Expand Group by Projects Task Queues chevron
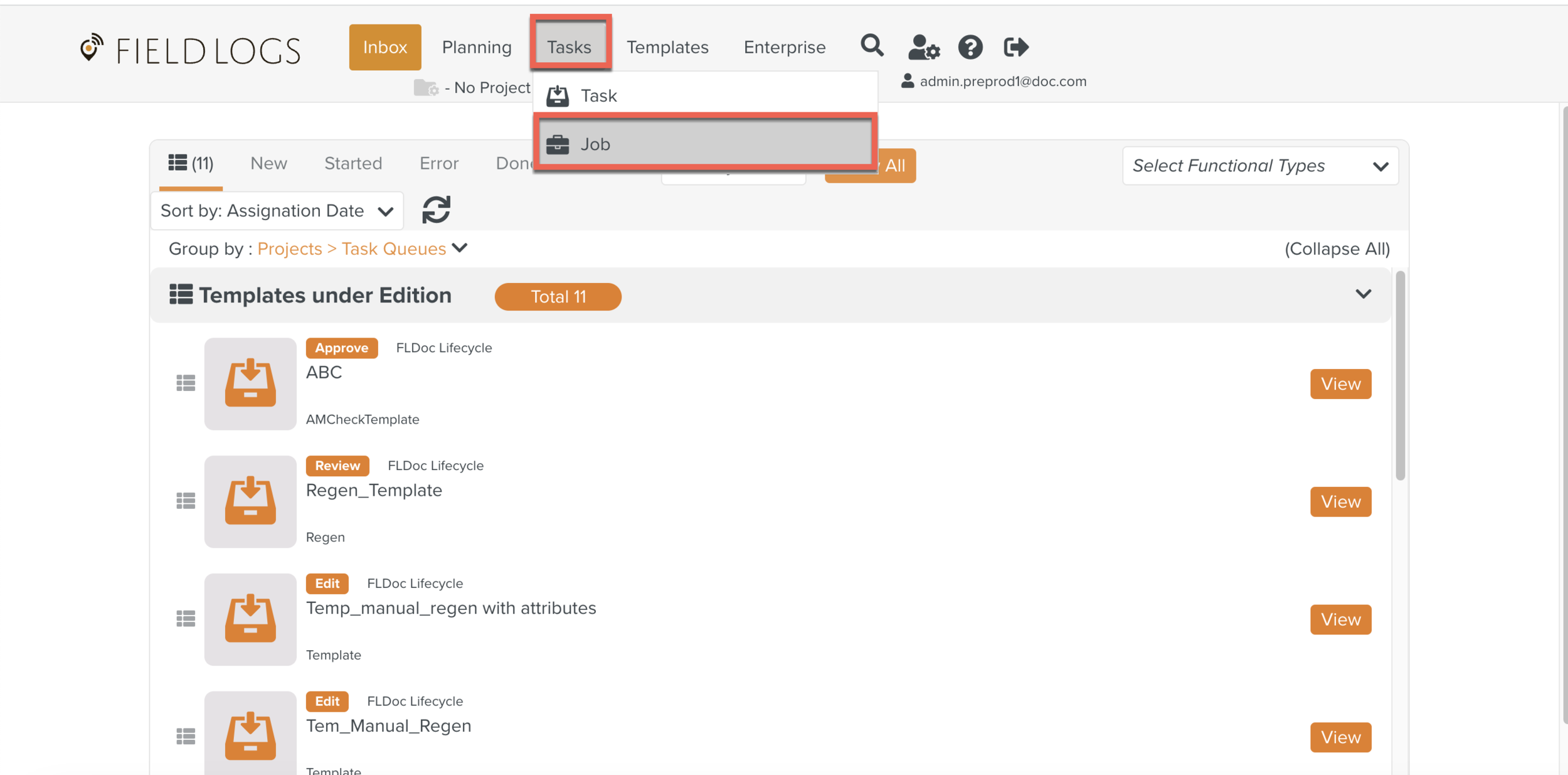The width and height of the screenshot is (1568, 775). coord(460,248)
